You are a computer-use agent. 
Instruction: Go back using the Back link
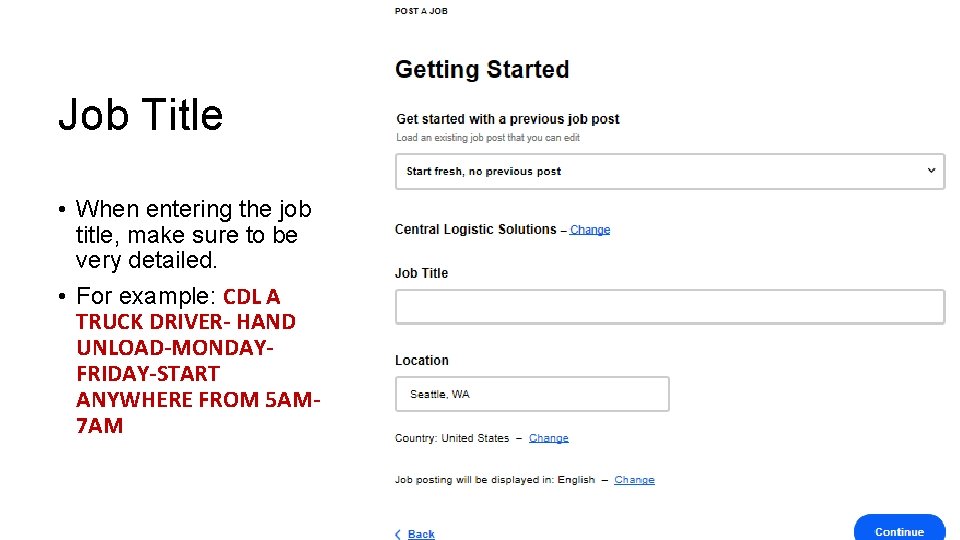[421, 534]
